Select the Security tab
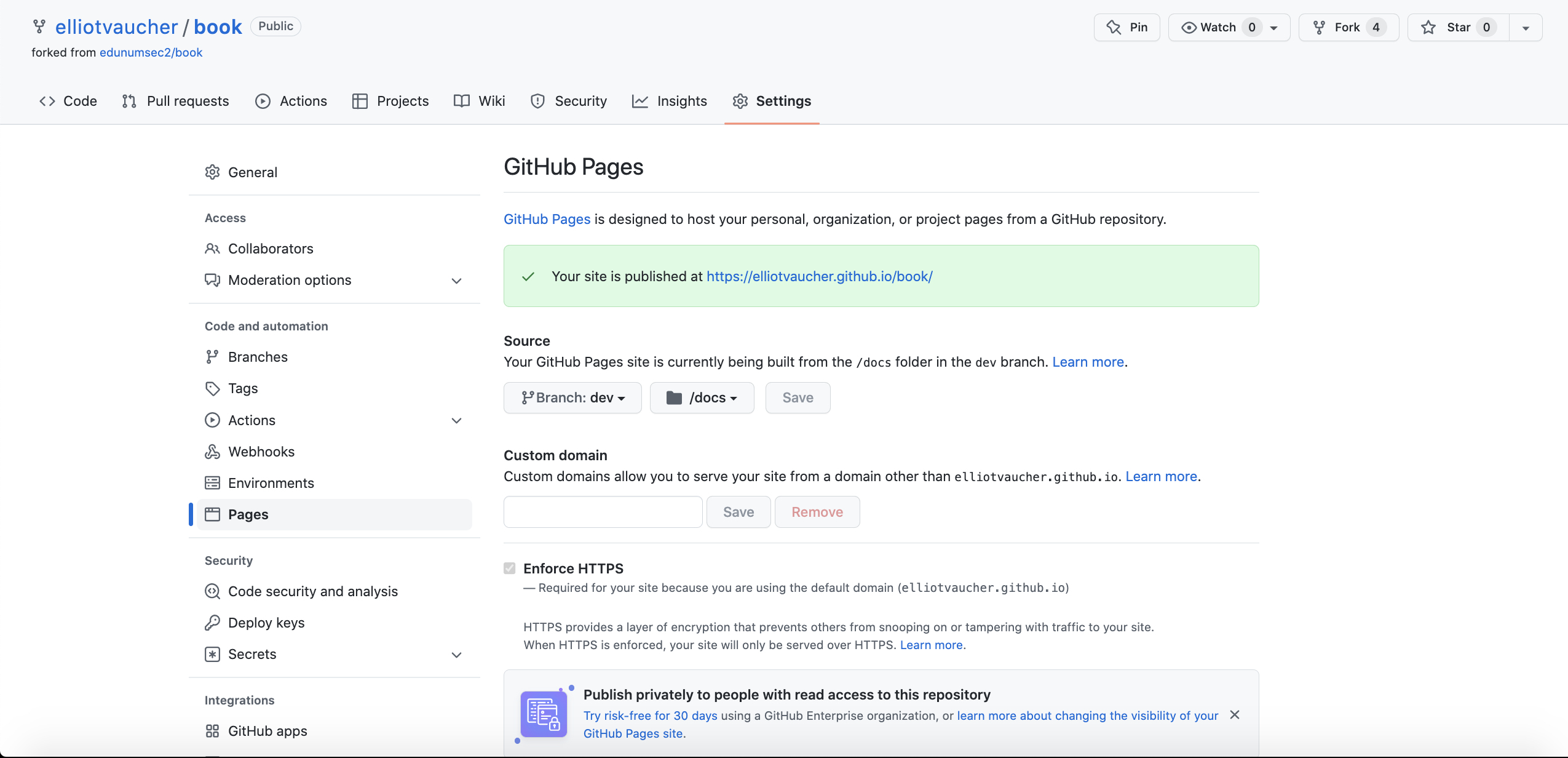The image size is (1568, 758). [569, 101]
